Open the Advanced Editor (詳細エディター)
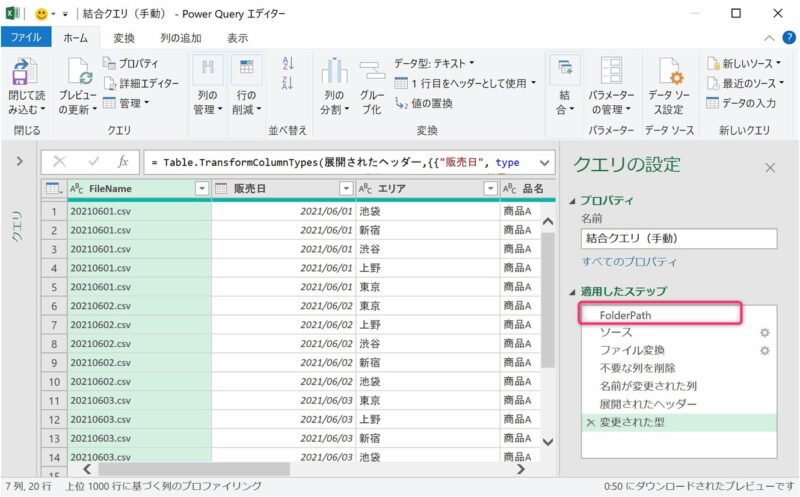This screenshot has height=497, width=800. click(141, 83)
